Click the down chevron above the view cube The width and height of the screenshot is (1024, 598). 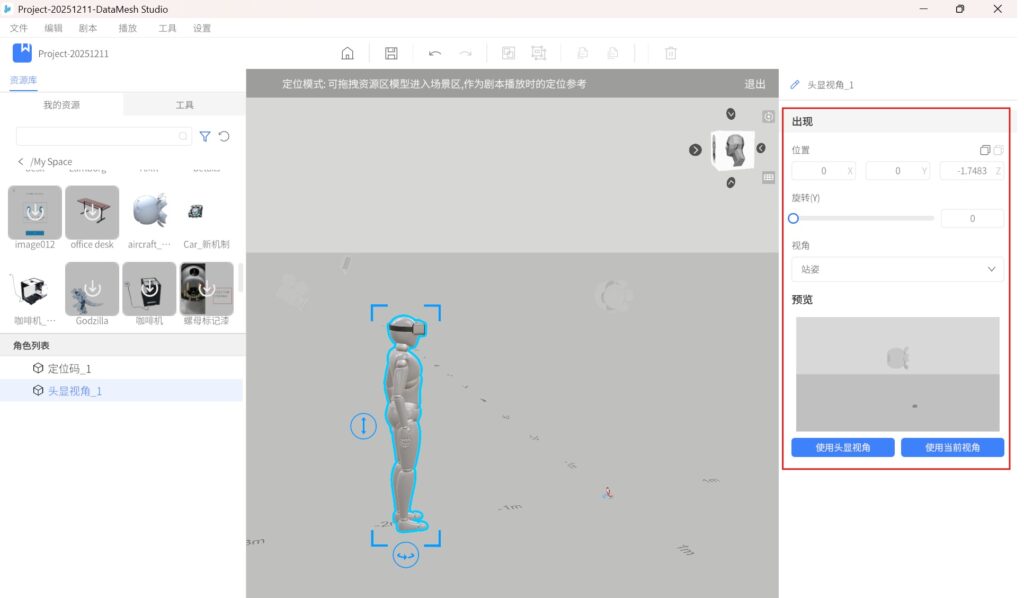point(731,114)
